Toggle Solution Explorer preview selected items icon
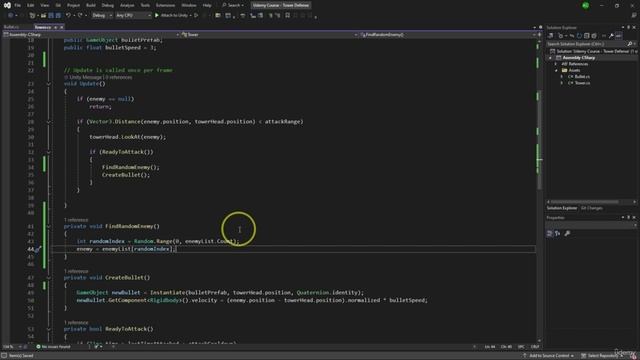 pyautogui.click(x=619, y=36)
